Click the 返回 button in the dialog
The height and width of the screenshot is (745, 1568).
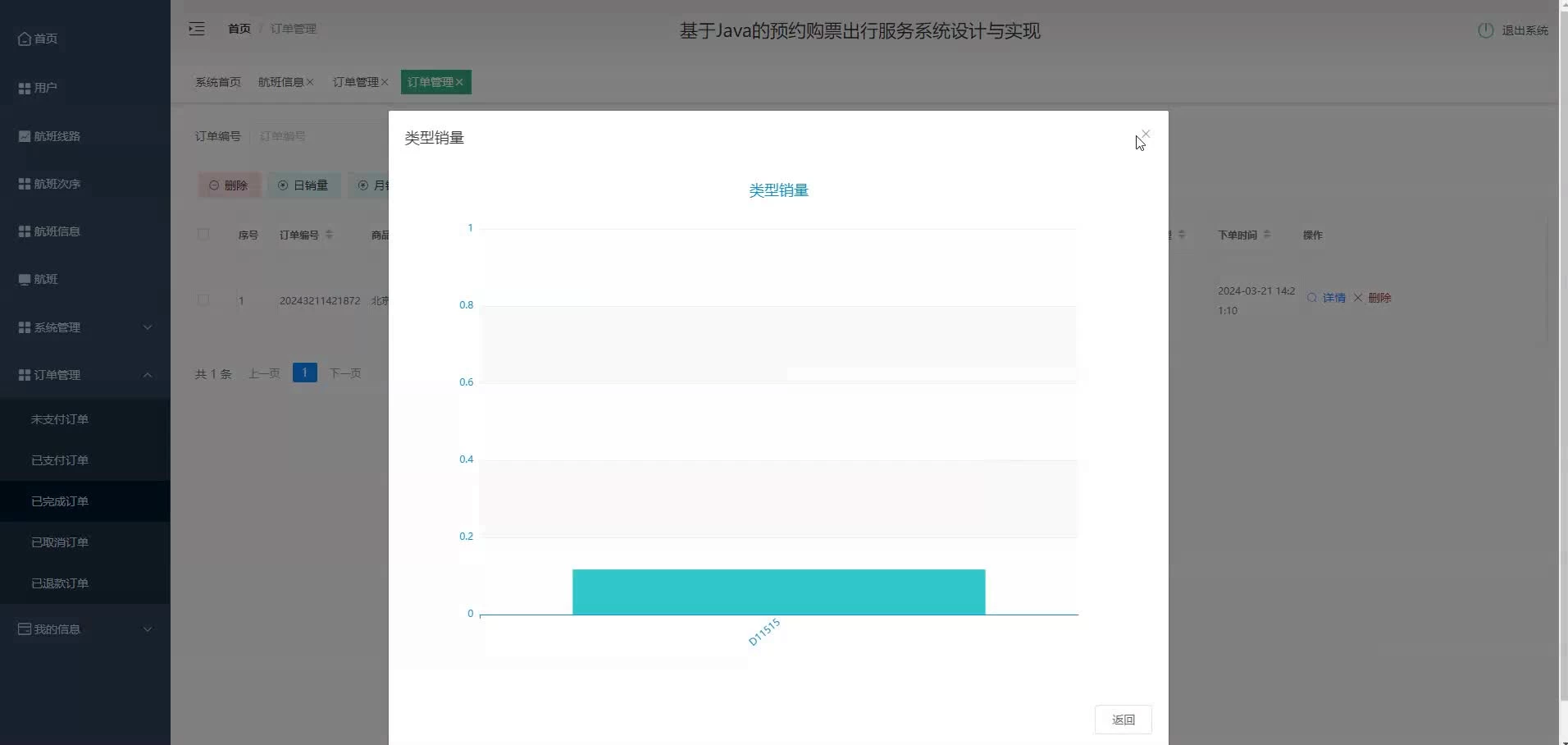[1123, 720]
